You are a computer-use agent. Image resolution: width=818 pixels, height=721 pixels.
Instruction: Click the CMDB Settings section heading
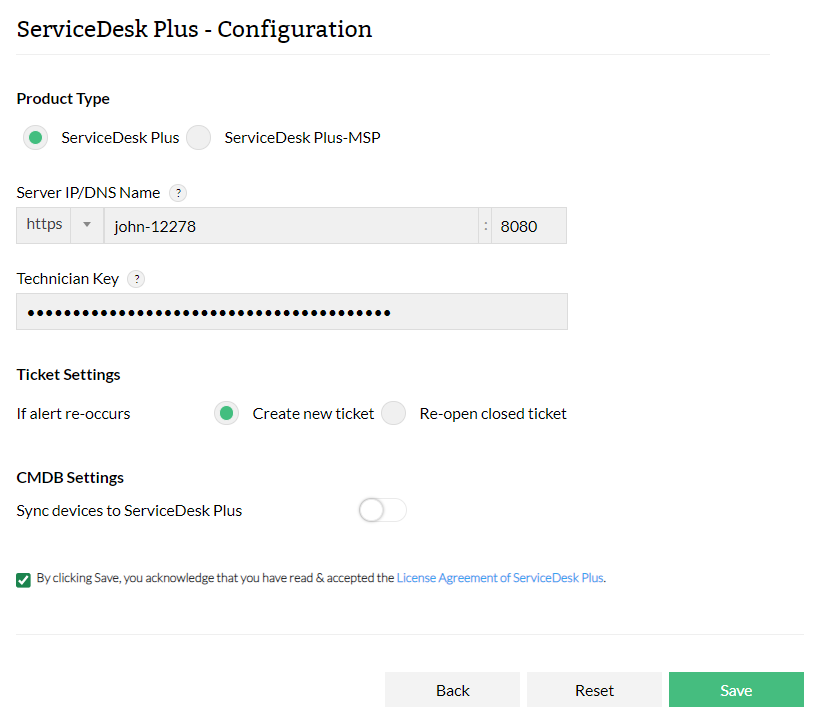(x=70, y=478)
